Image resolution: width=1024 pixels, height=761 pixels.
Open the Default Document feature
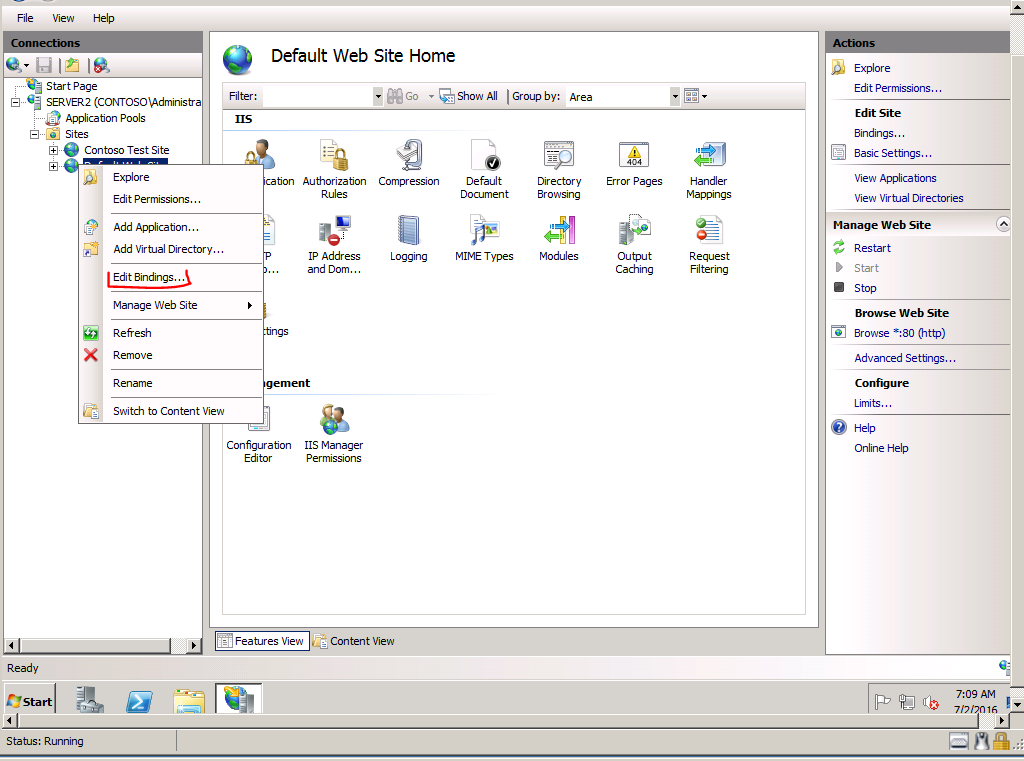(484, 169)
